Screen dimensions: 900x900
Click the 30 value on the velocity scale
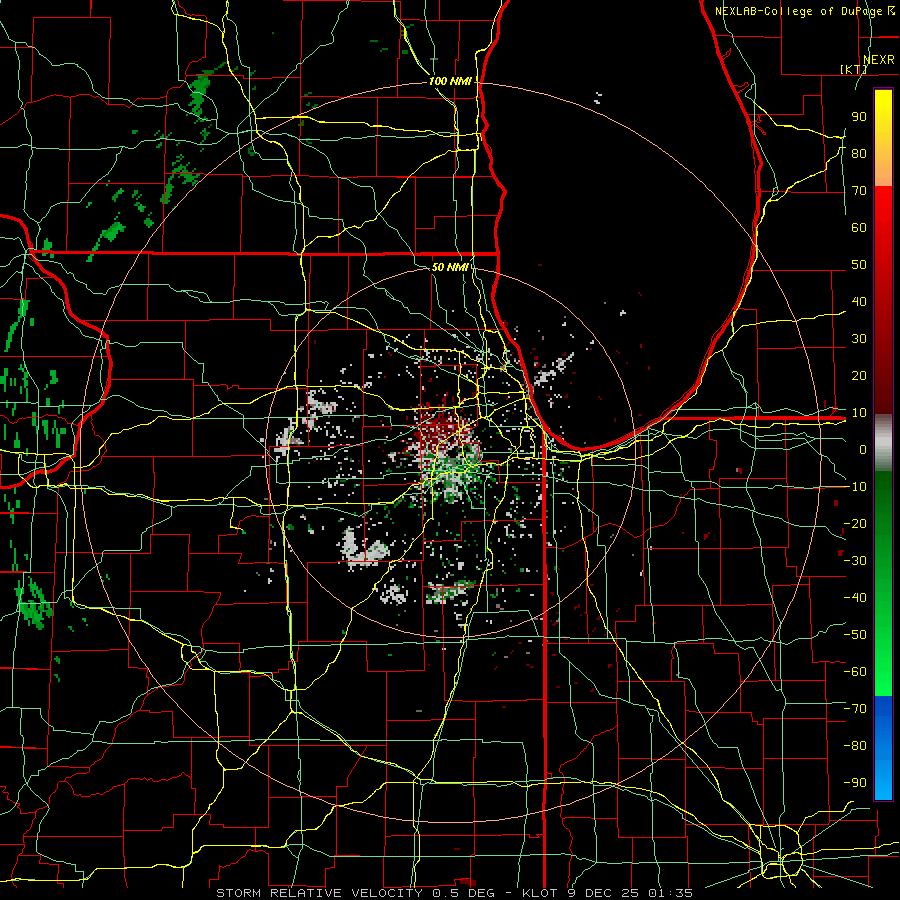point(859,339)
